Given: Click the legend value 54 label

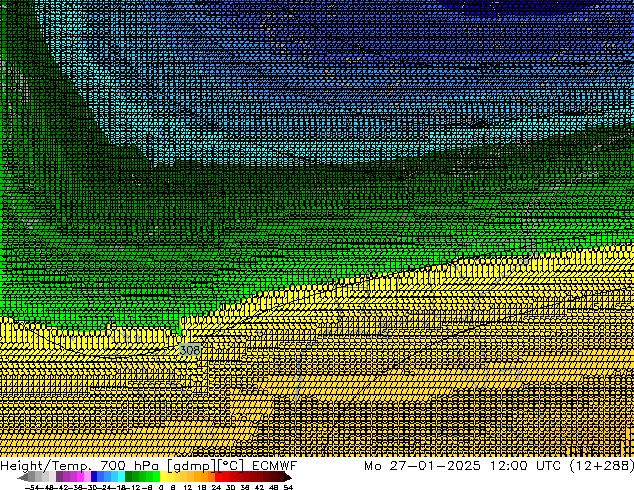Looking at the screenshot, I should click(288, 487).
